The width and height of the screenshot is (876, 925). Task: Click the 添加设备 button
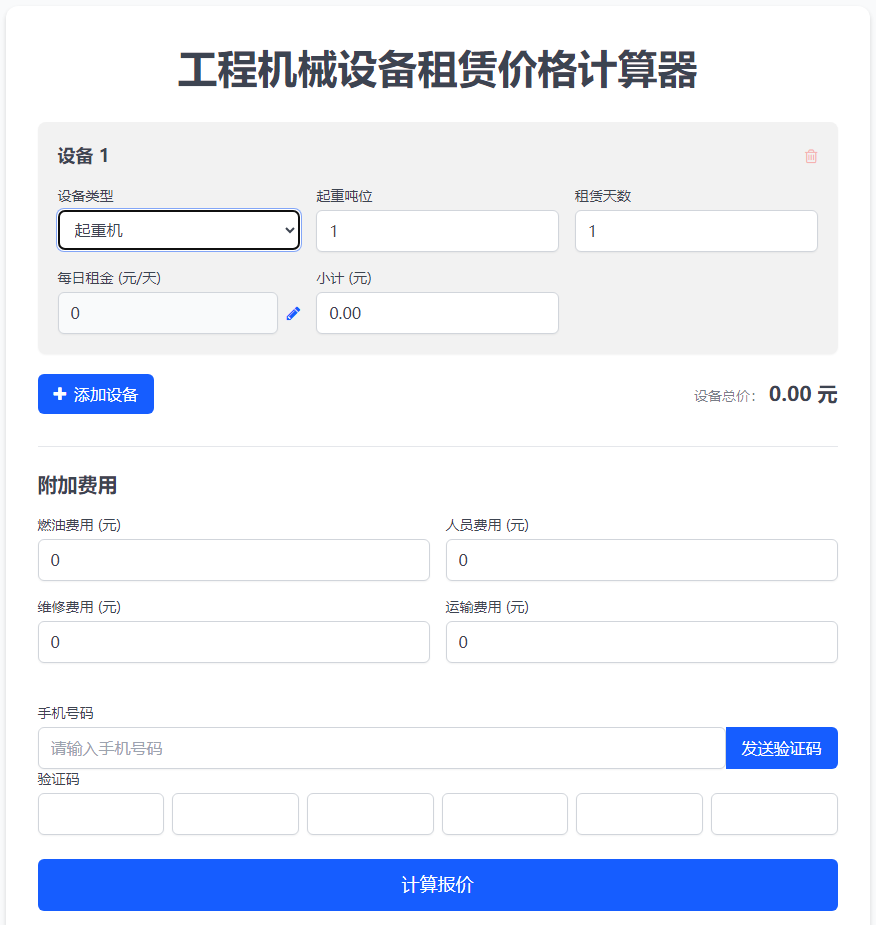point(96,394)
